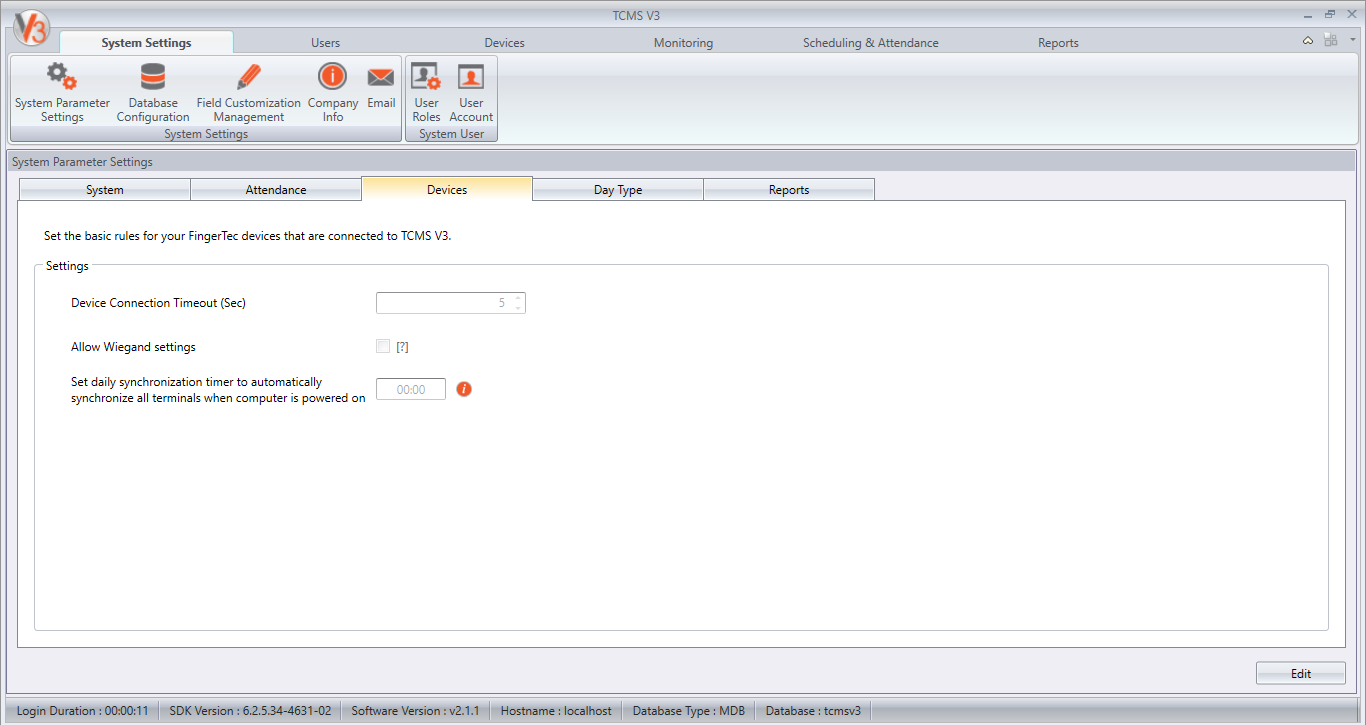Click the TCMS V3 application logo button
This screenshot has height=725, width=1366.
31,26
